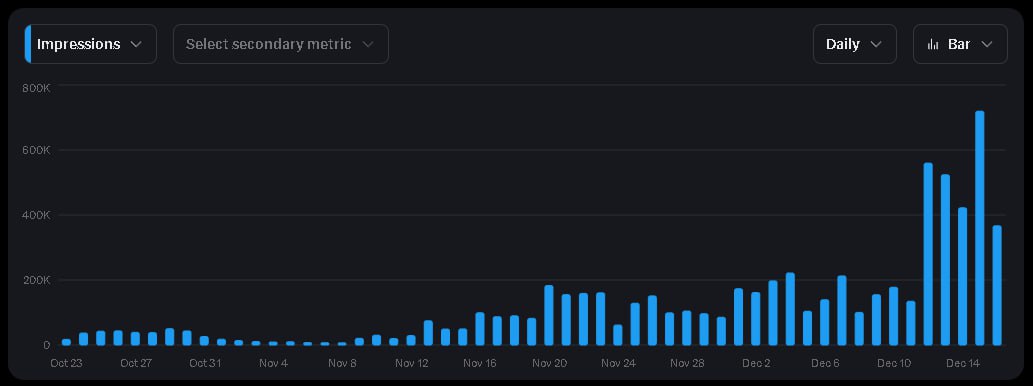Click the Nov 12 axis label
This screenshot has height=386, width=1033.
click(412, 363)
